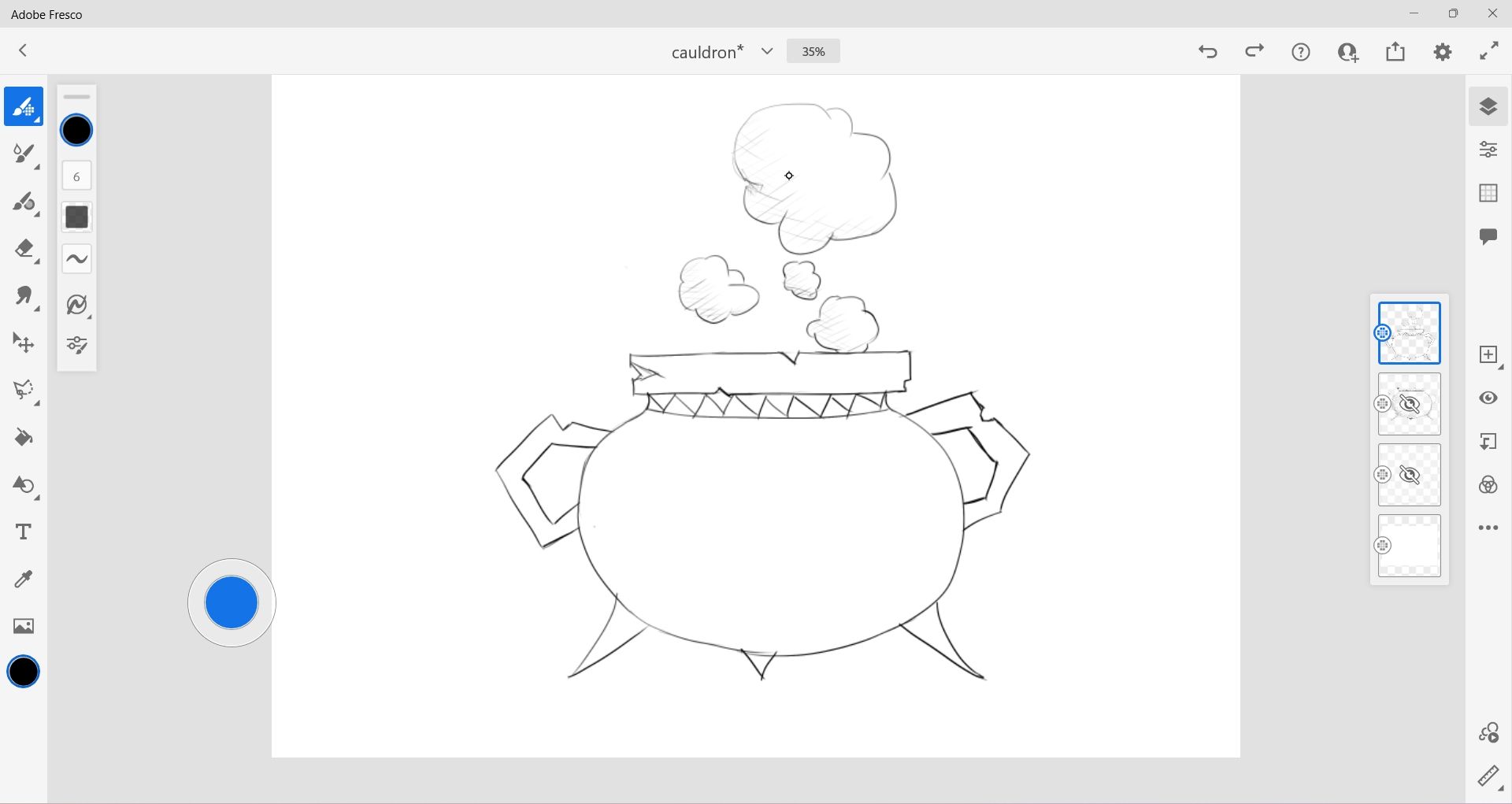Select the Smudge tool

[x=24, y=296]
